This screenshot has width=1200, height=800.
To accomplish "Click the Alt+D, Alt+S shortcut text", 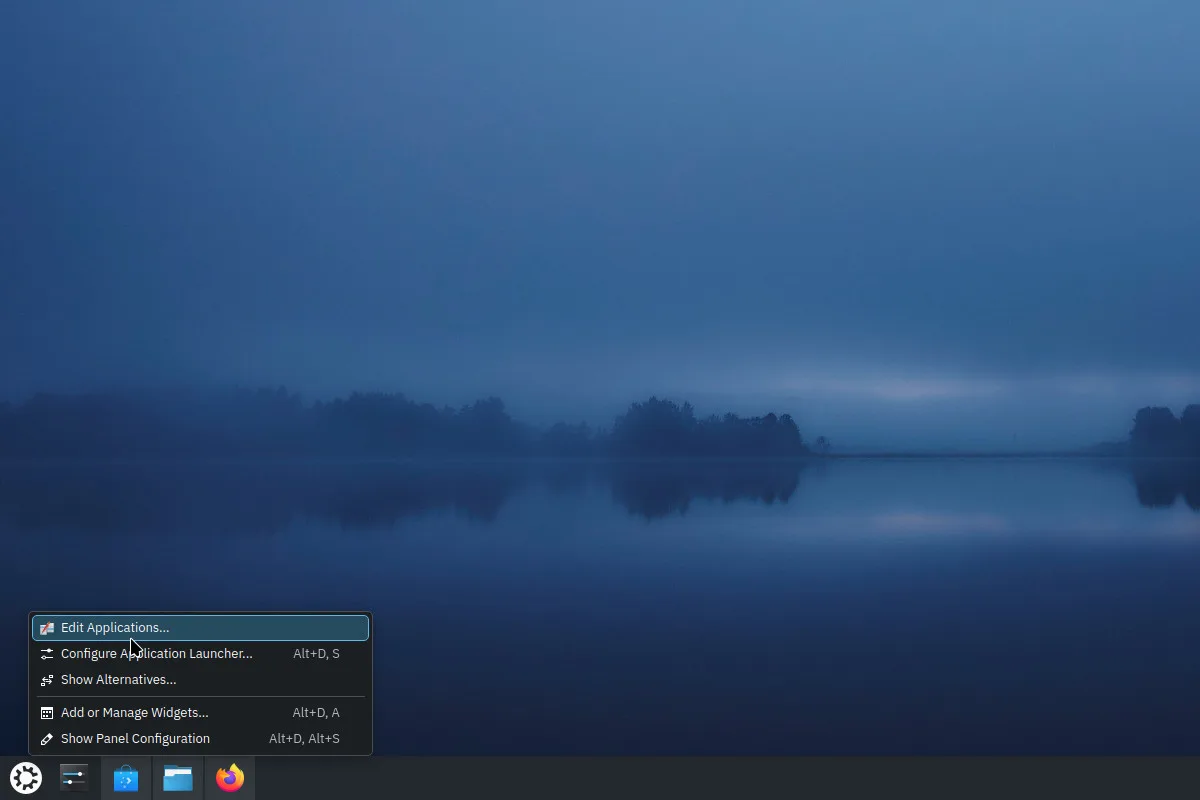I will tap(304, 739).
